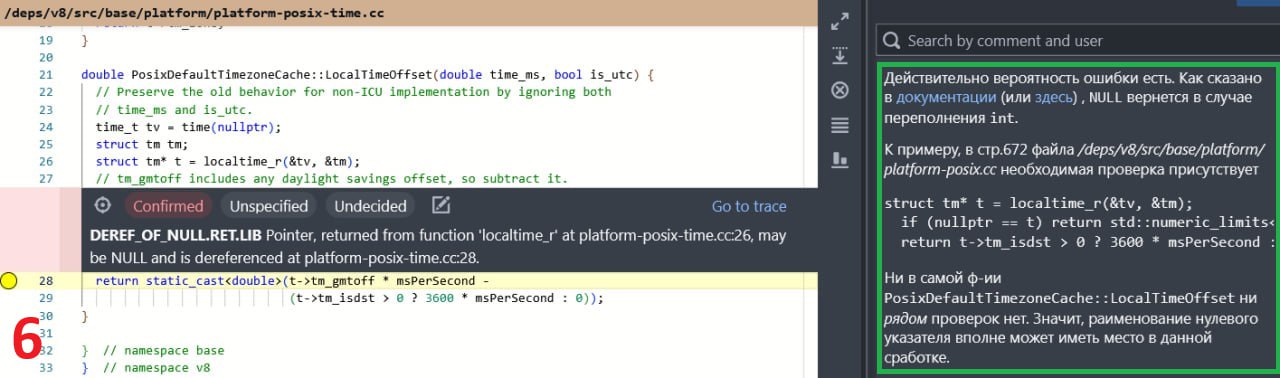Screen dimensions: 1280x378
Task: Click the crosshair target icon beside Confirmed
Action: 102,206
